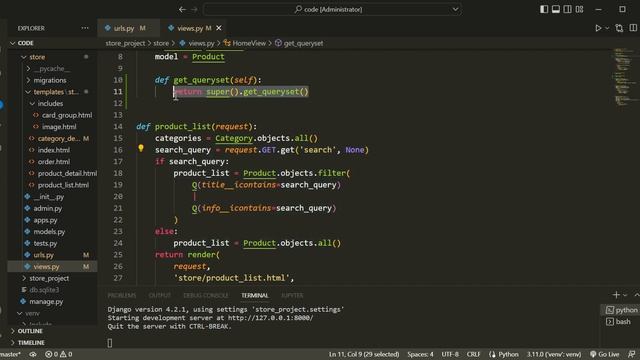The height and width of the screenshot is (360, 640).
Task: Select the bash terminal instance
Action: click(619, 322)
